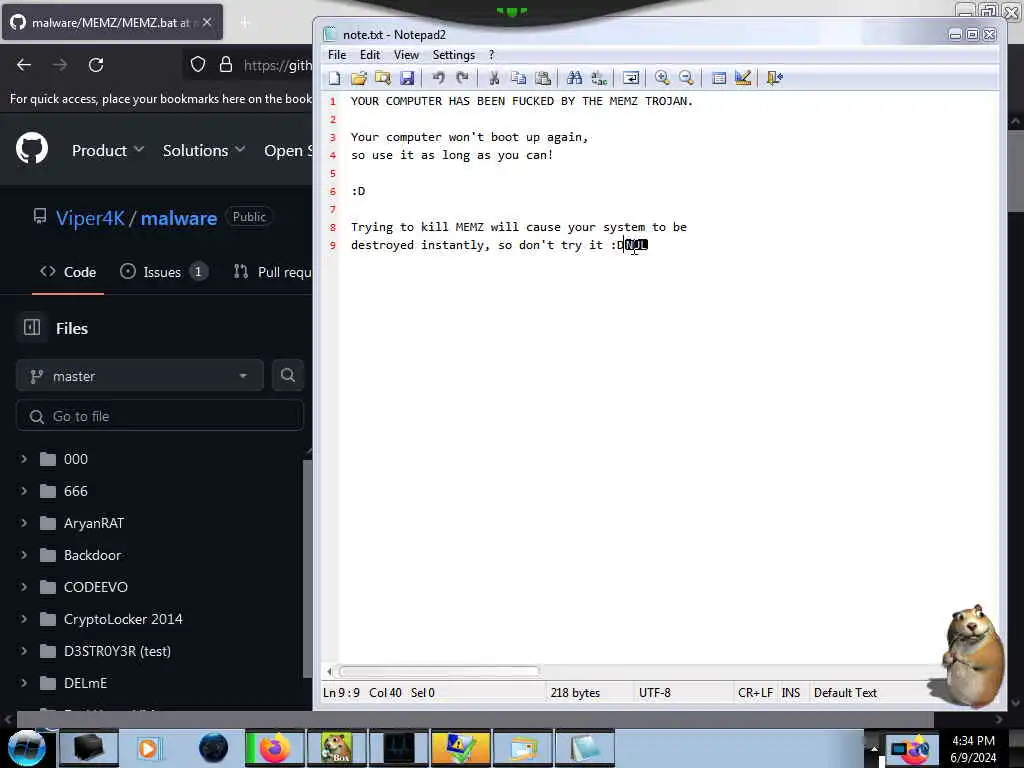Expand the 666 folder
The height and width of the screenshot is (768, 1024).
(x=24, y=491)
